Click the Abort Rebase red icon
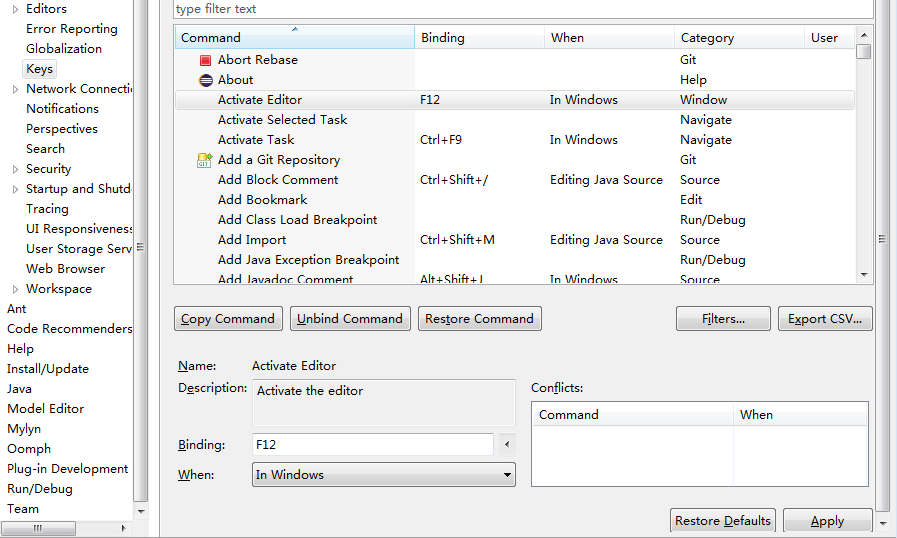The image size is (897, 538). click(205, 60)
